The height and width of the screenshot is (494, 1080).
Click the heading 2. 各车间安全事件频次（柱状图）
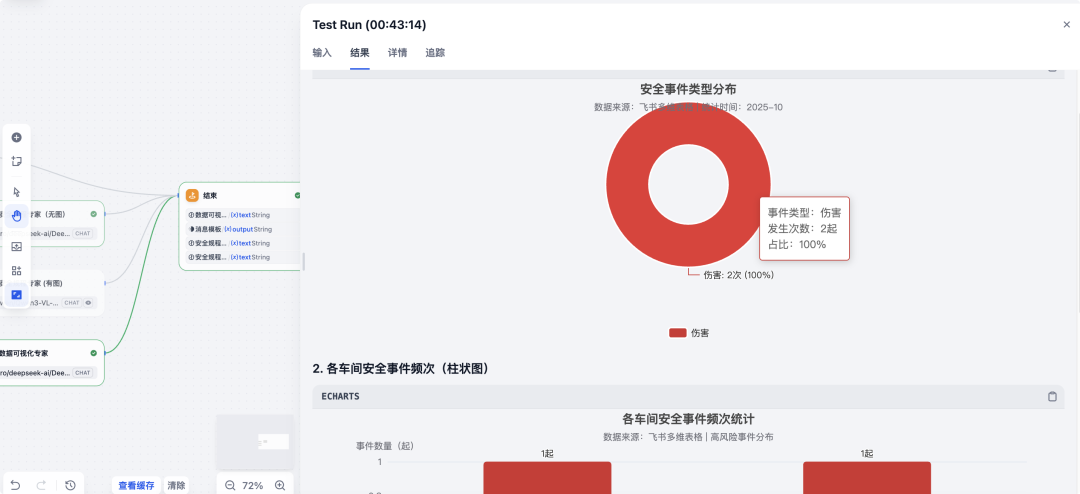[x=401, y=369]
